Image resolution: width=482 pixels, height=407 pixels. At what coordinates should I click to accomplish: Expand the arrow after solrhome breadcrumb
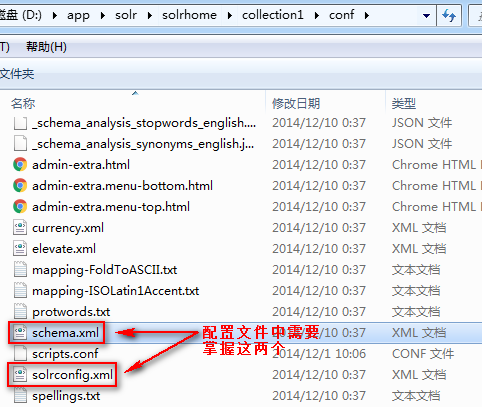(x=230, y=15)
